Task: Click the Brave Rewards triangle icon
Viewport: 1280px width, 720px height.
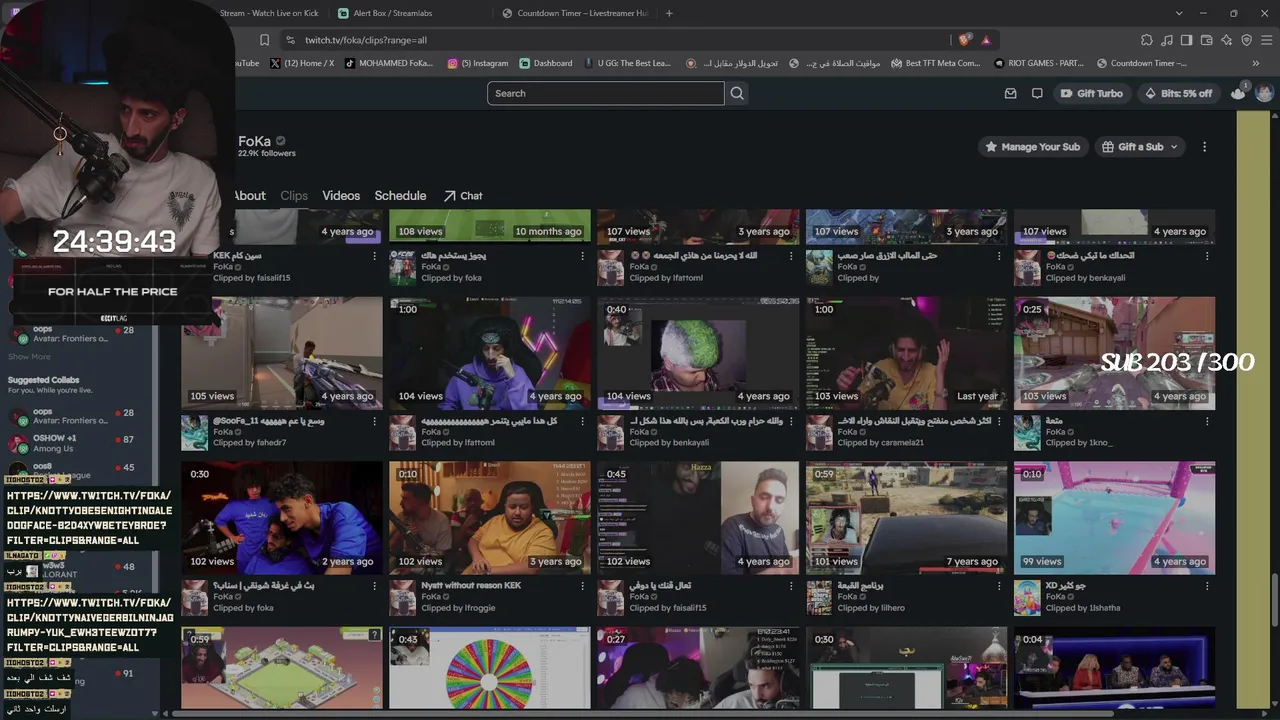Action: 986,40
